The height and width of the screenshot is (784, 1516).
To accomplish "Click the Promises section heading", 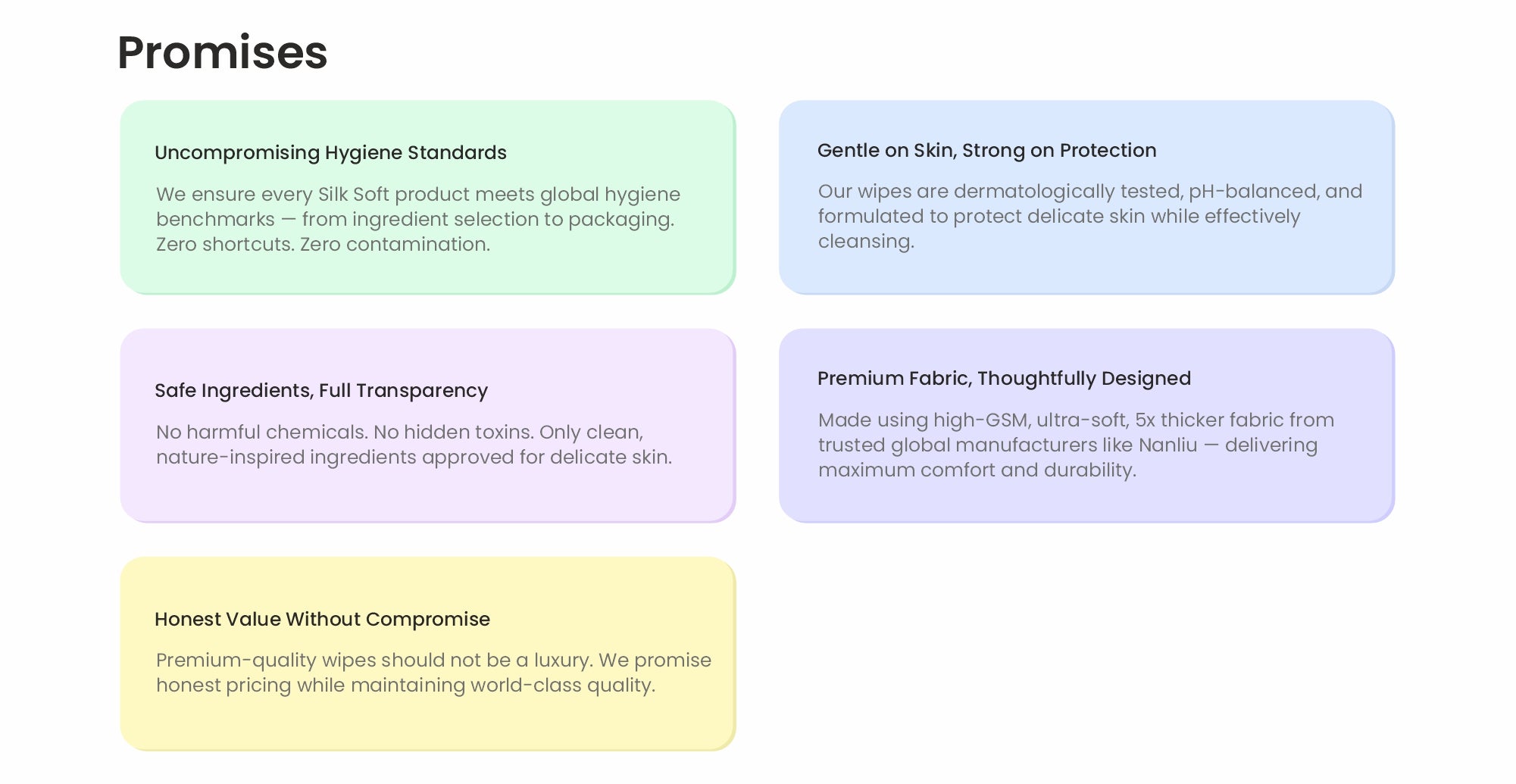I will click(x=222, y=53).
